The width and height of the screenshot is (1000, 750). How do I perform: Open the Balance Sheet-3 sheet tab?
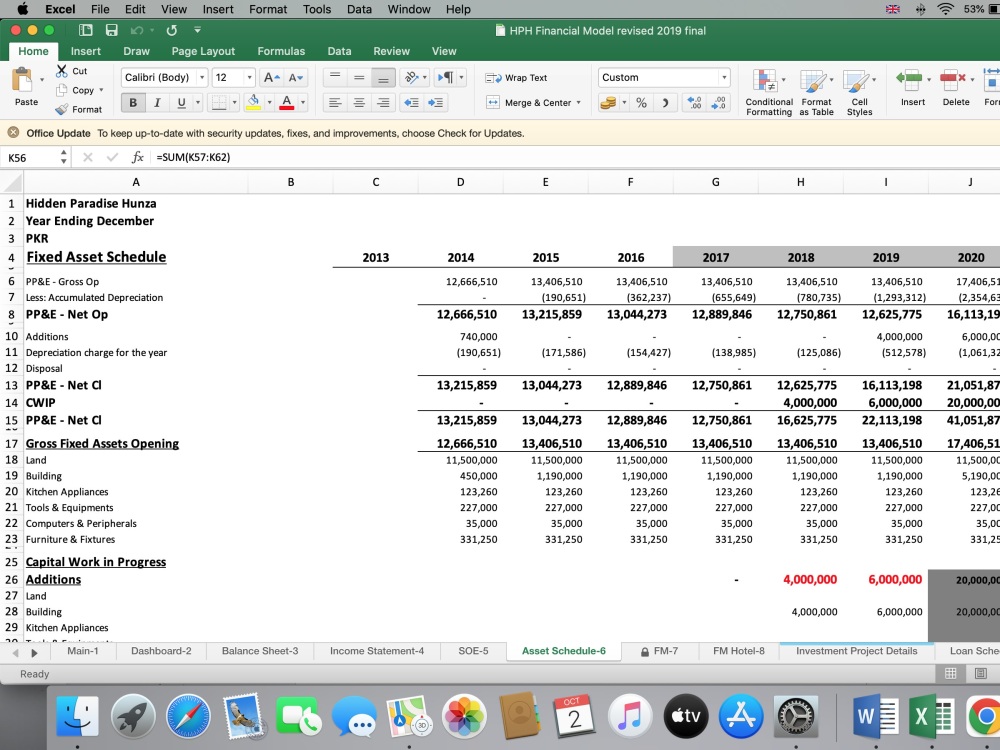(x=260, y=651)
